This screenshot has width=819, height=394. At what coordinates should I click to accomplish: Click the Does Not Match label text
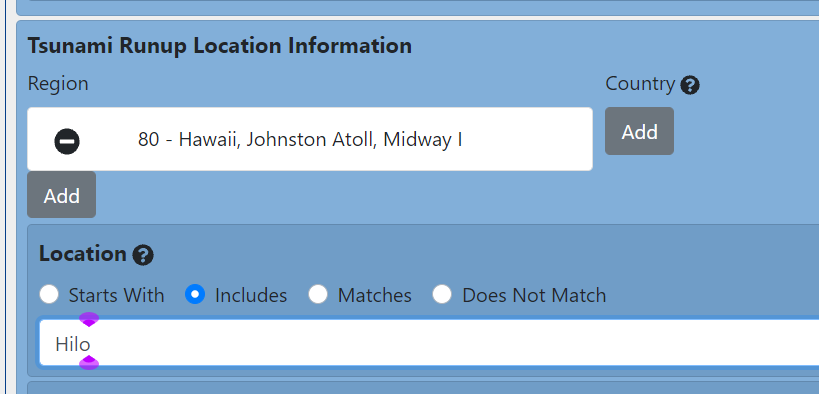534,295
